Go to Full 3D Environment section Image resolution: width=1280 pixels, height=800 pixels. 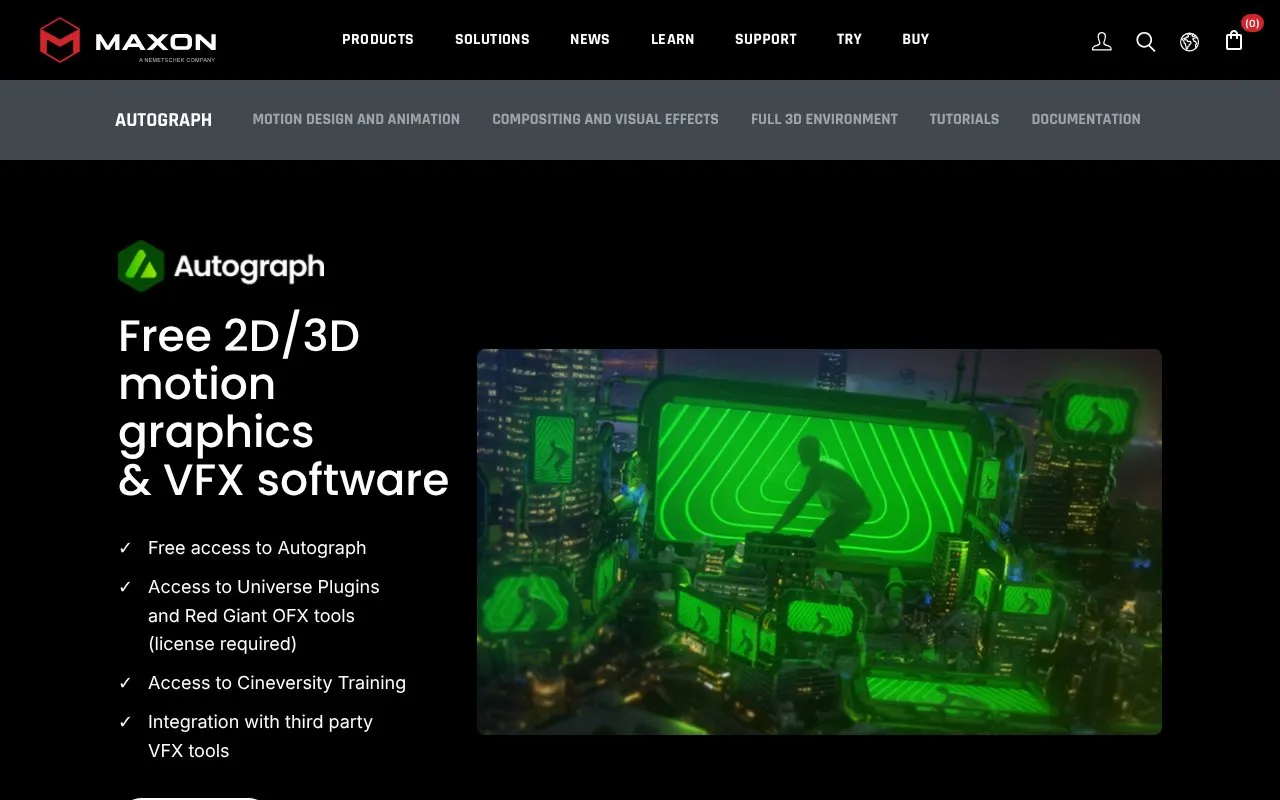824,119
